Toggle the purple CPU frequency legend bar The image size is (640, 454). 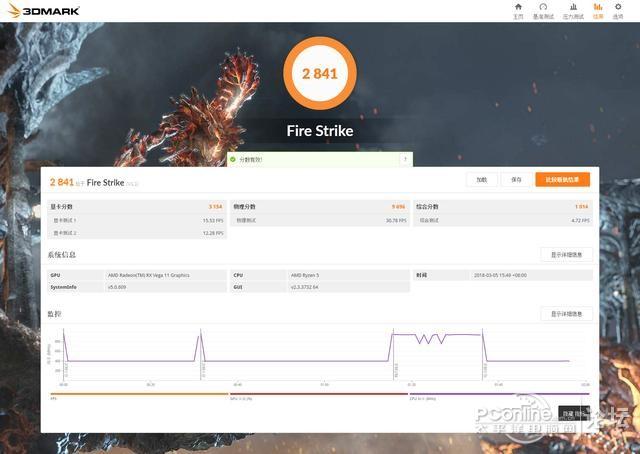(x=500, y=394)
